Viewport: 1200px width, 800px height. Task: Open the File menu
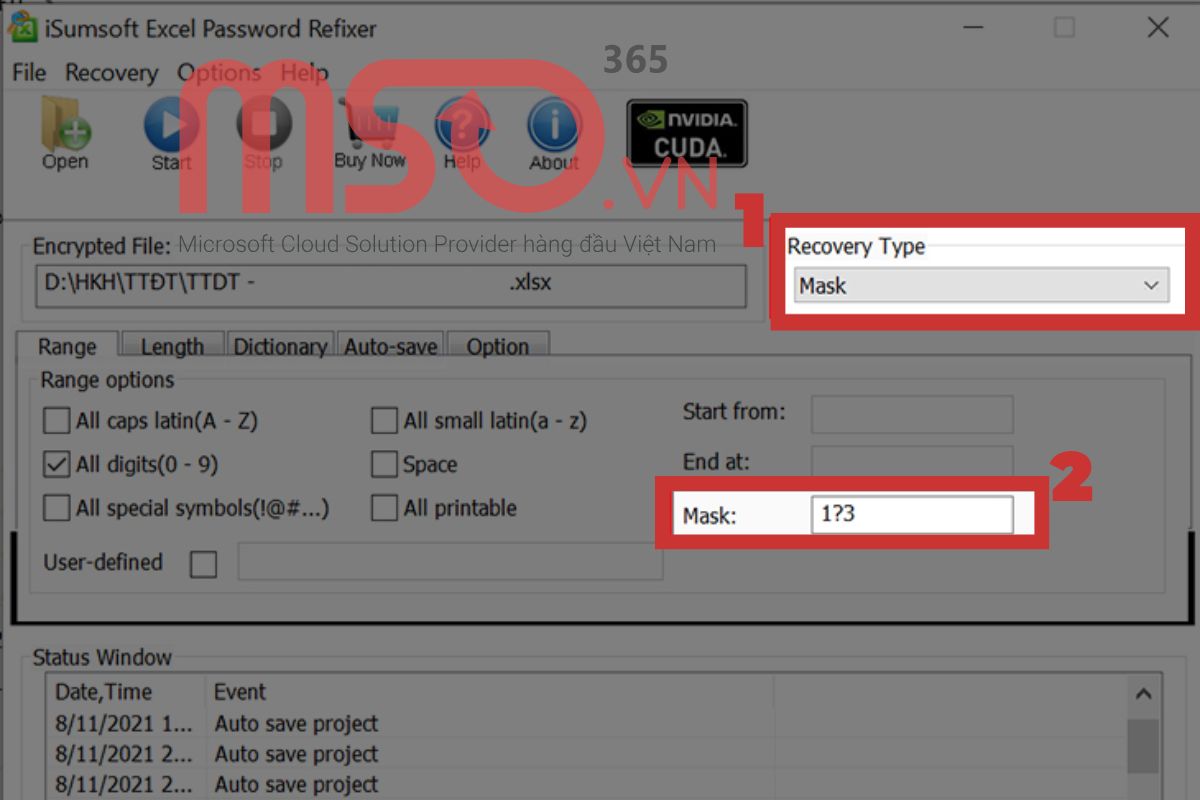29,73
